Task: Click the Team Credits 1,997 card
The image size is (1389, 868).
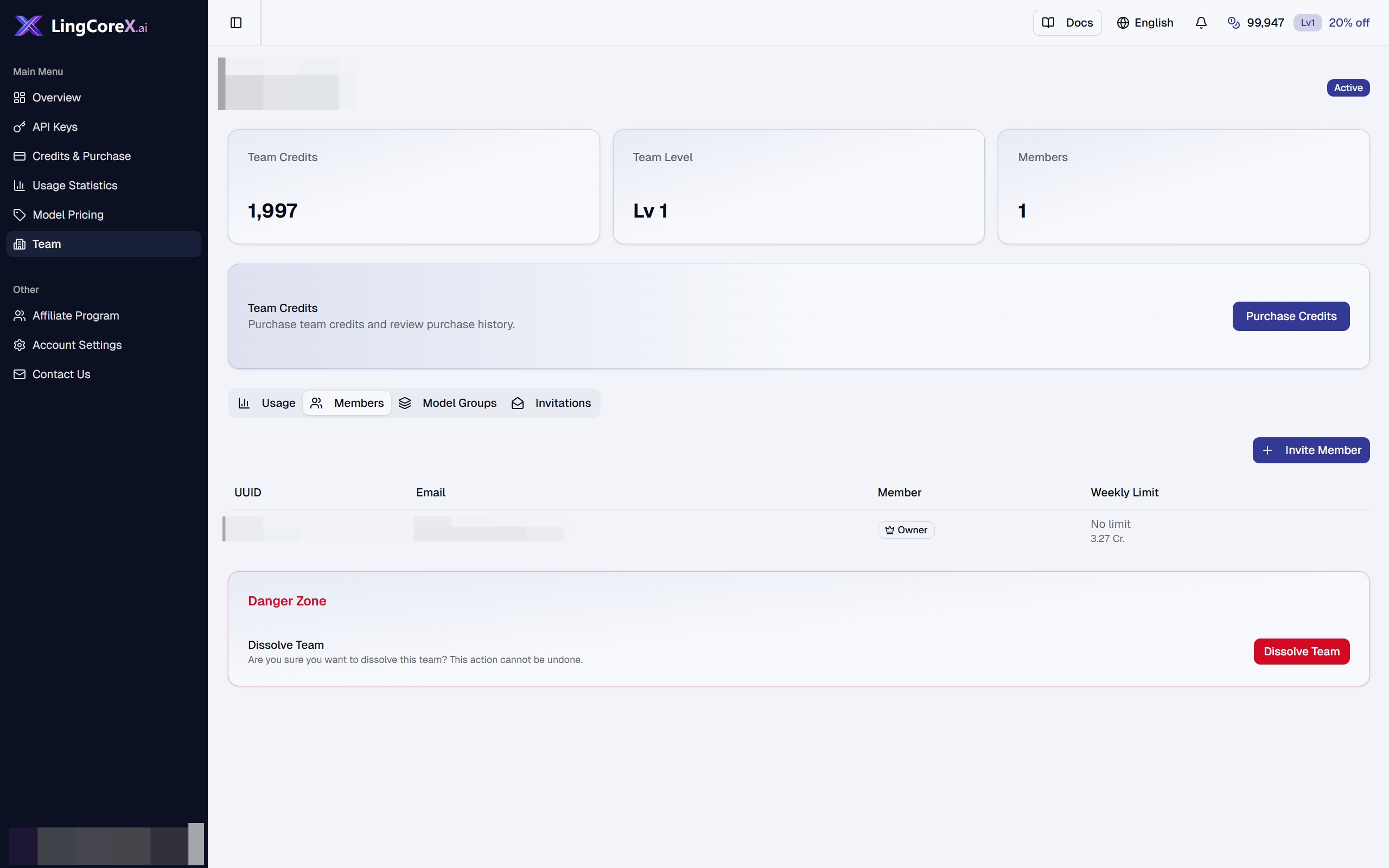Action: tap(413, 187)
